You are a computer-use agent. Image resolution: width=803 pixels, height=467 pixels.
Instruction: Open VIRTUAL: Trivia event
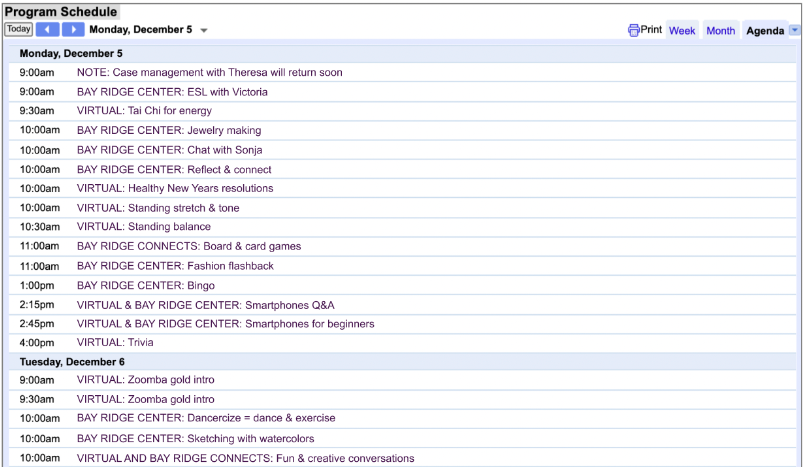pos(115,342)
